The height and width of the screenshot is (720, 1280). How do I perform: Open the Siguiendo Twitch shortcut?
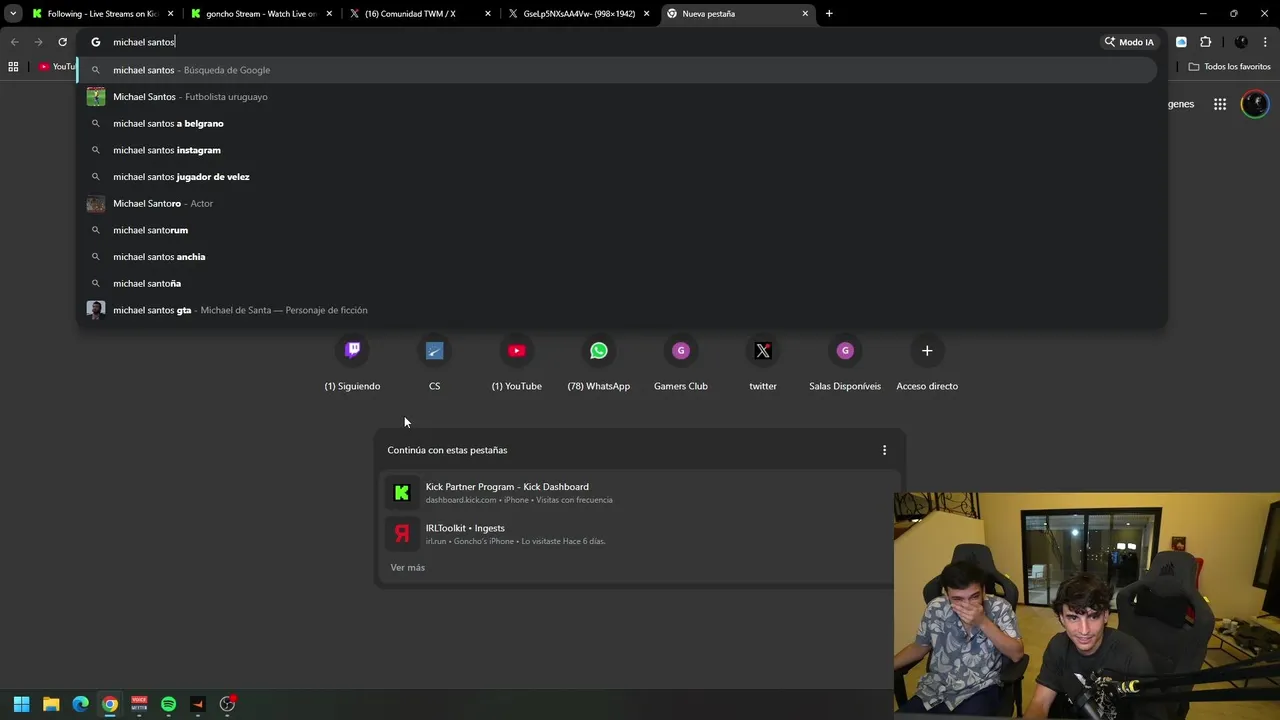click(x=352, y=364)
